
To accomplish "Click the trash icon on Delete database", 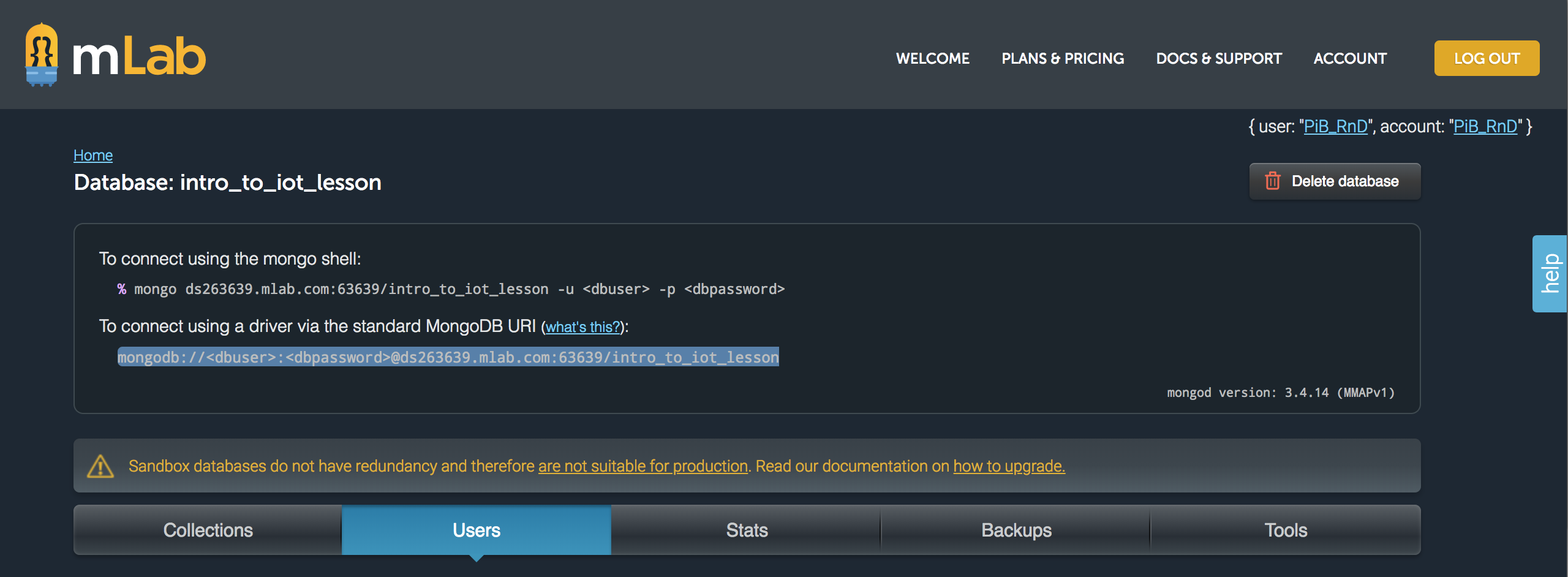I will [x=1273, y=181].
